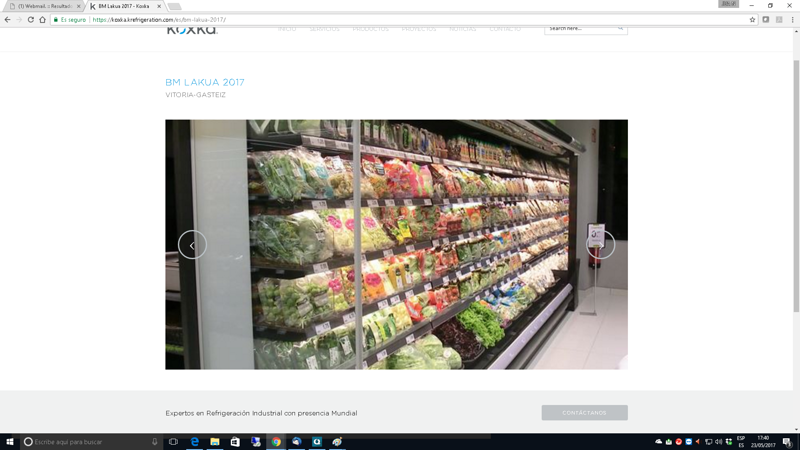
Task: Click the Koxka logo in the header
Action: (191, 29)
